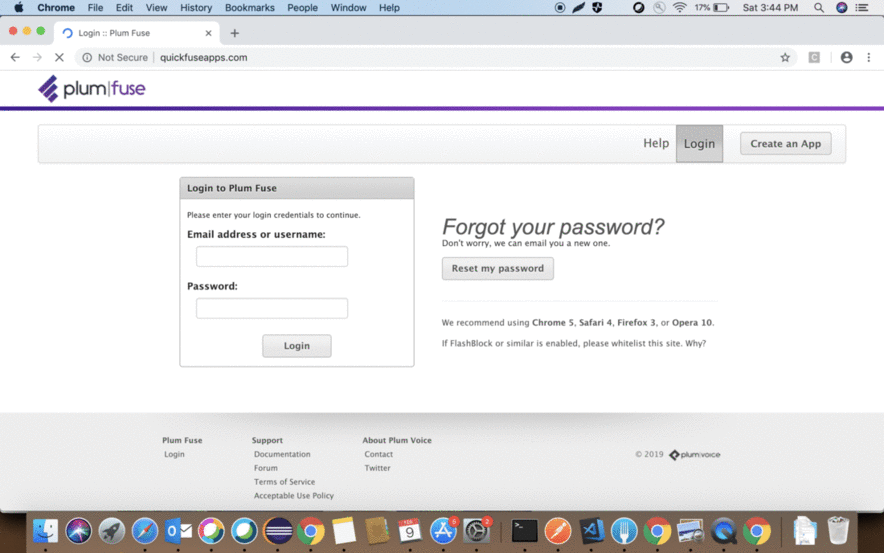885x553 pixels.
Task: Open Spotlight search in menu bar
Action: [818, 7]
